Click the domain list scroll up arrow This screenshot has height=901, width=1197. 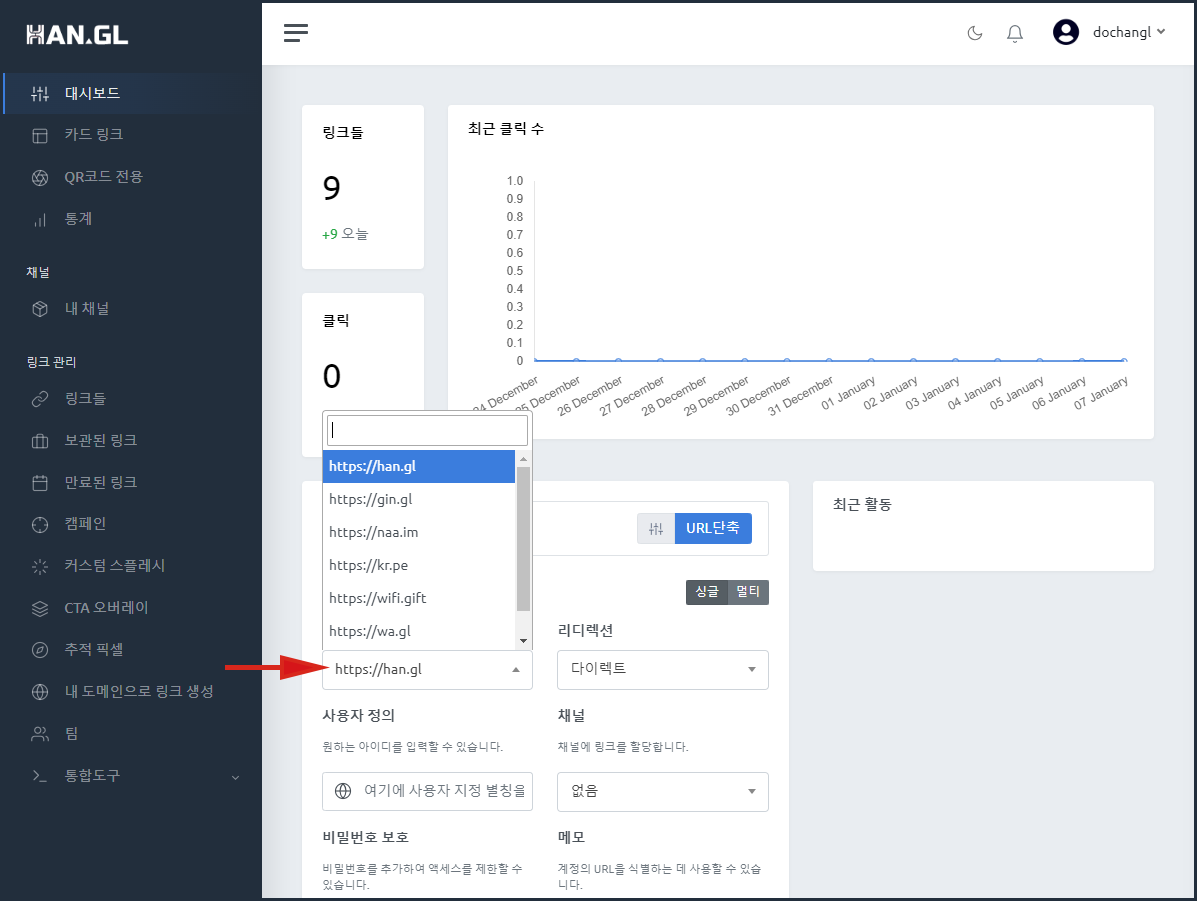click(x=523, y=459)
